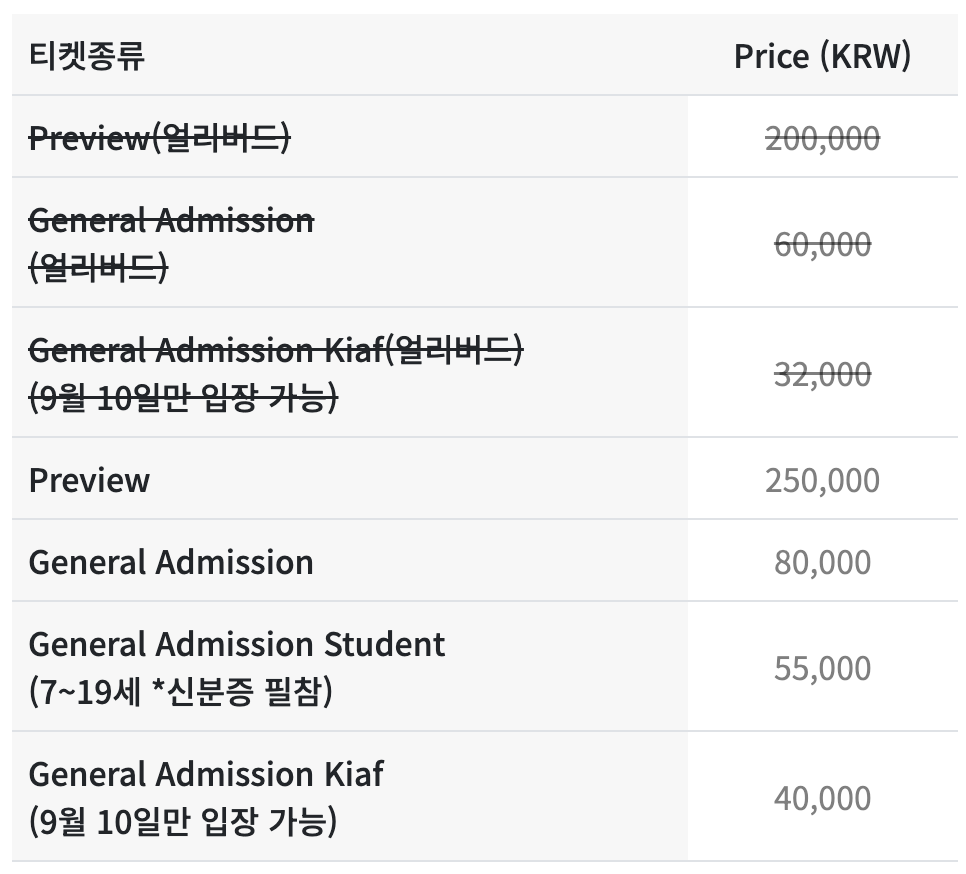Viewport: 966px width, 874px height.
Task: Select the General Admission Student ticket
Action: click(237, 643)
